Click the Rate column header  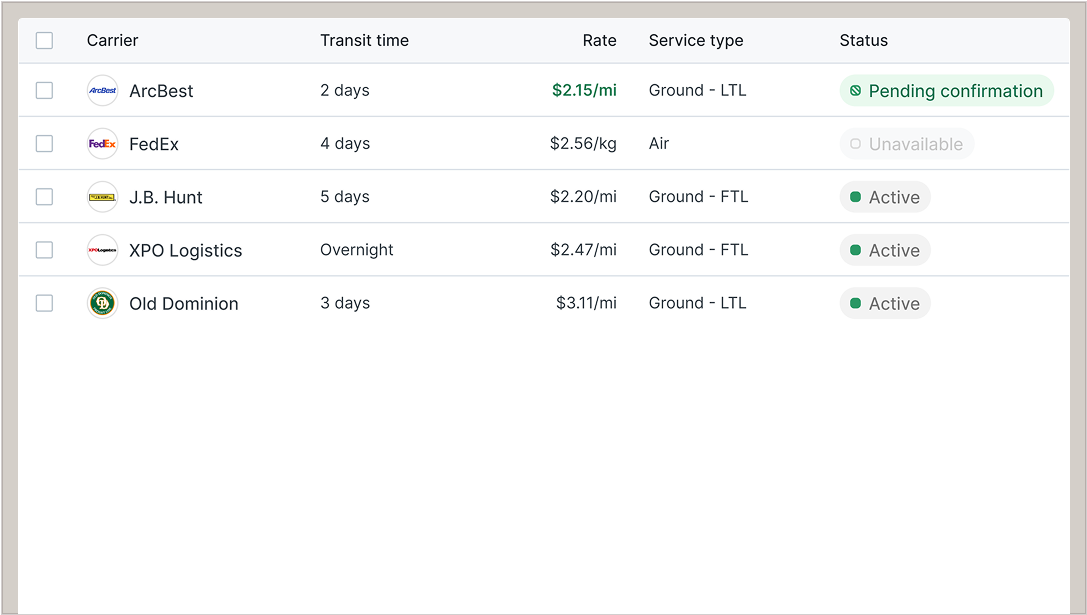click(599, 41)
